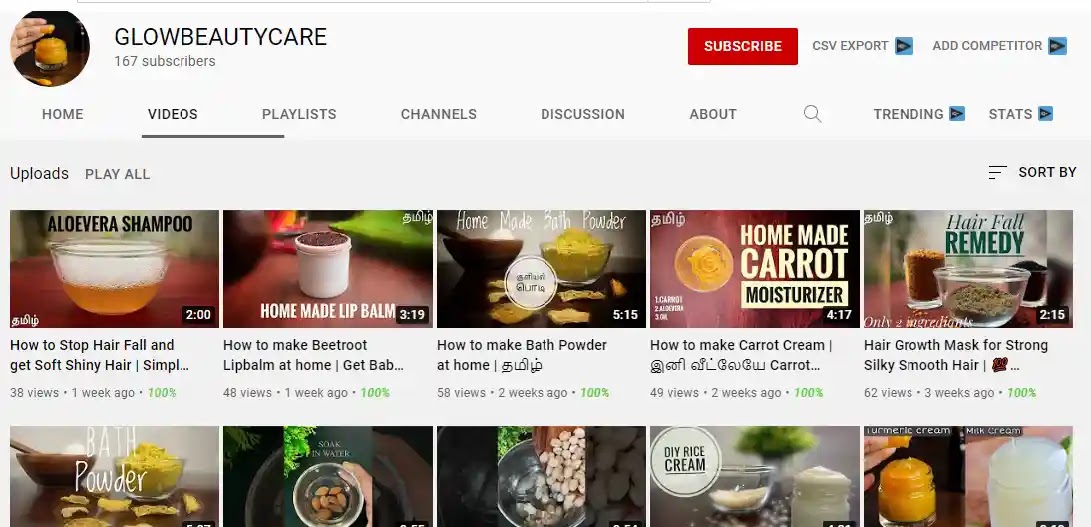Click the 2:00 duration badge
This screenshot has width=1091, height=527.
click(198, 315)
